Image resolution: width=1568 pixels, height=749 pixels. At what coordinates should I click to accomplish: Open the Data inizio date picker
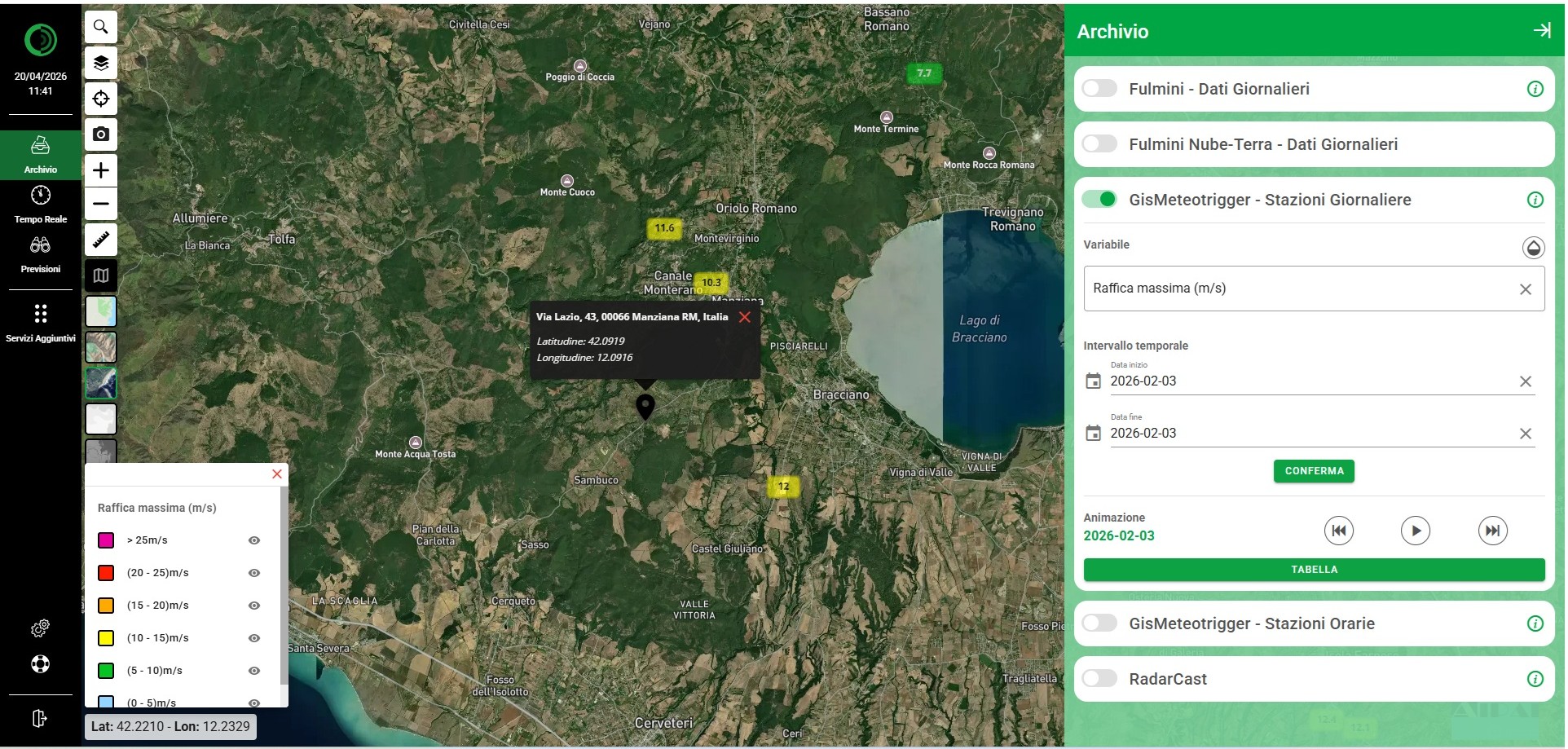pyautogui.click(x=1093, y=381)
